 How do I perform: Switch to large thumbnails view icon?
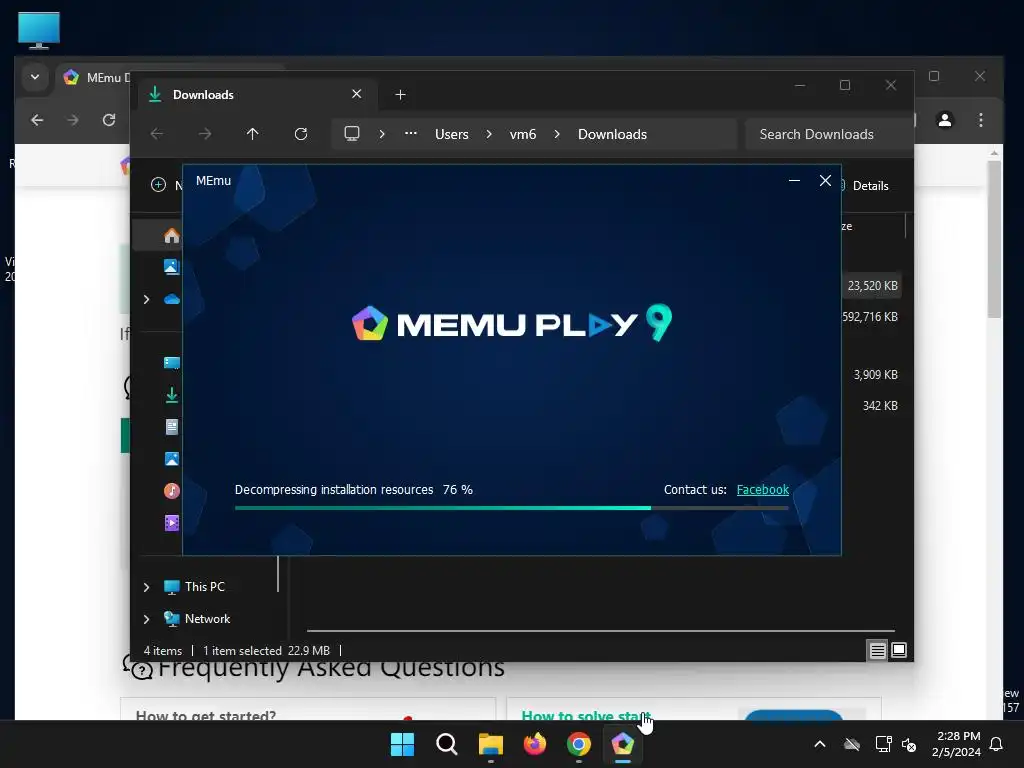point(899,650)
